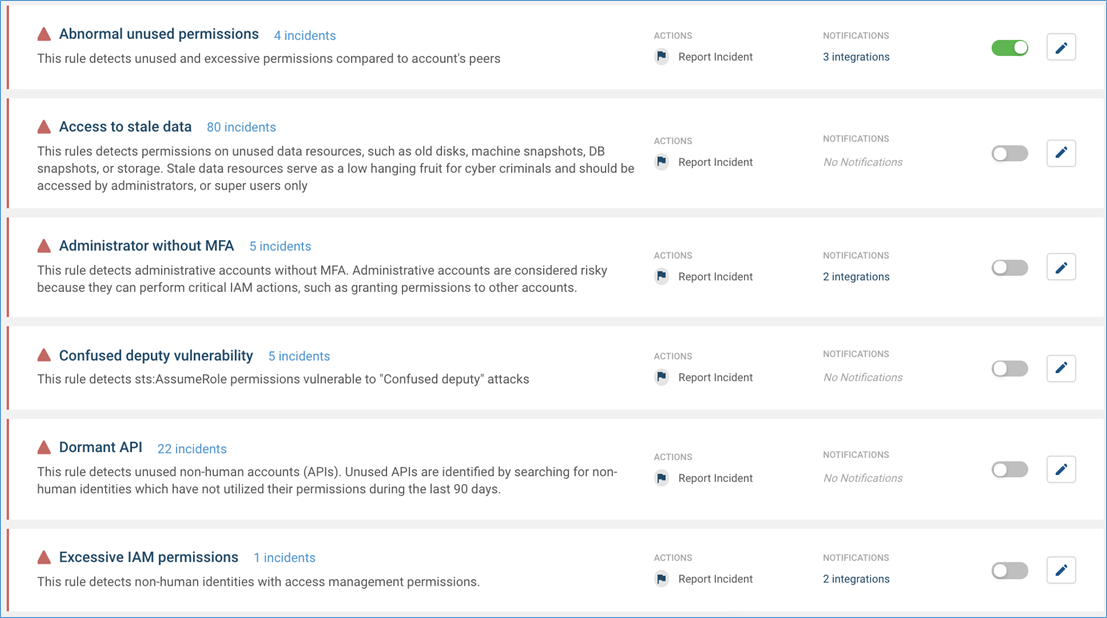1107x618 pixels.
Task: Edit the Abnormal unused permissions rule
Action: 1060,47
